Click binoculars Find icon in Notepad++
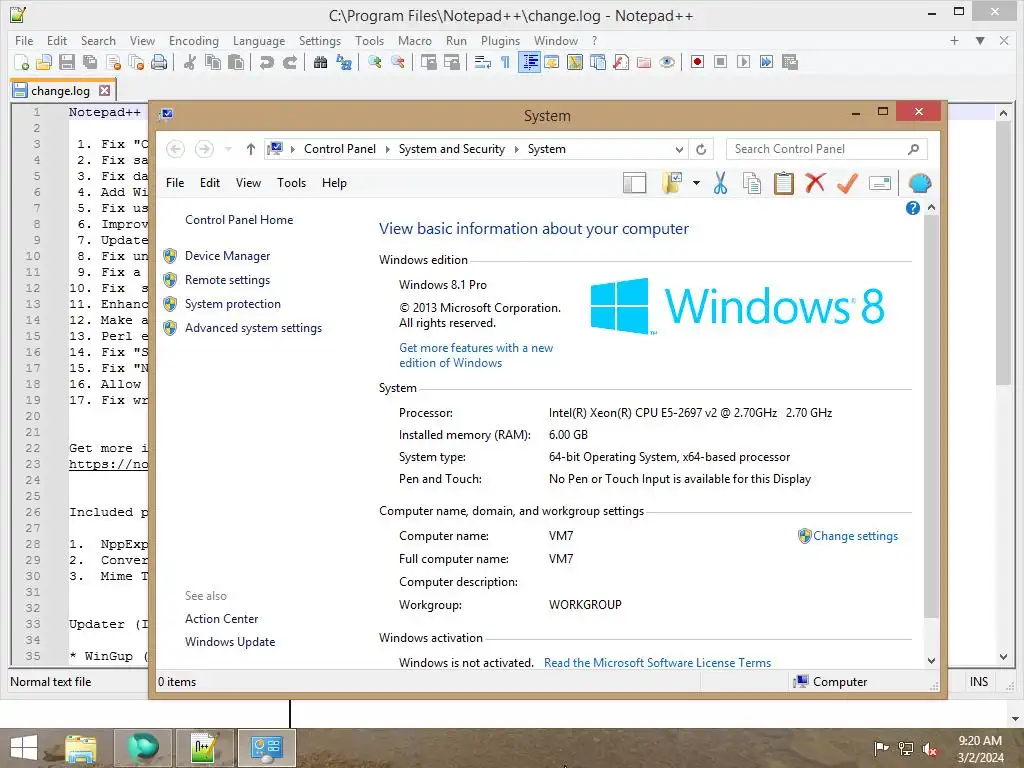 tap(321, 62)
